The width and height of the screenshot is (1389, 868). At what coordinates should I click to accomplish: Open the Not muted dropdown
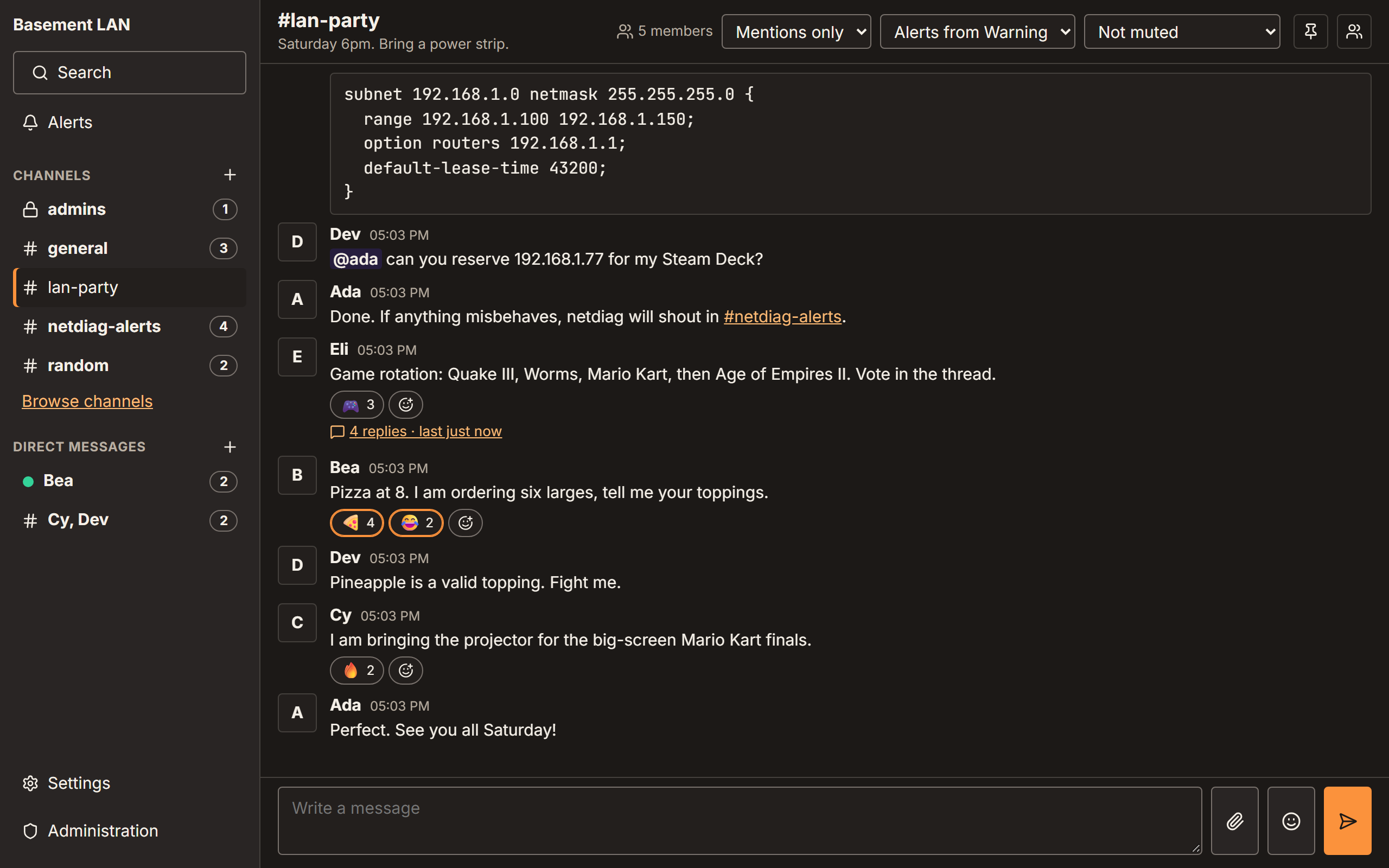(x=1182, y=31)
